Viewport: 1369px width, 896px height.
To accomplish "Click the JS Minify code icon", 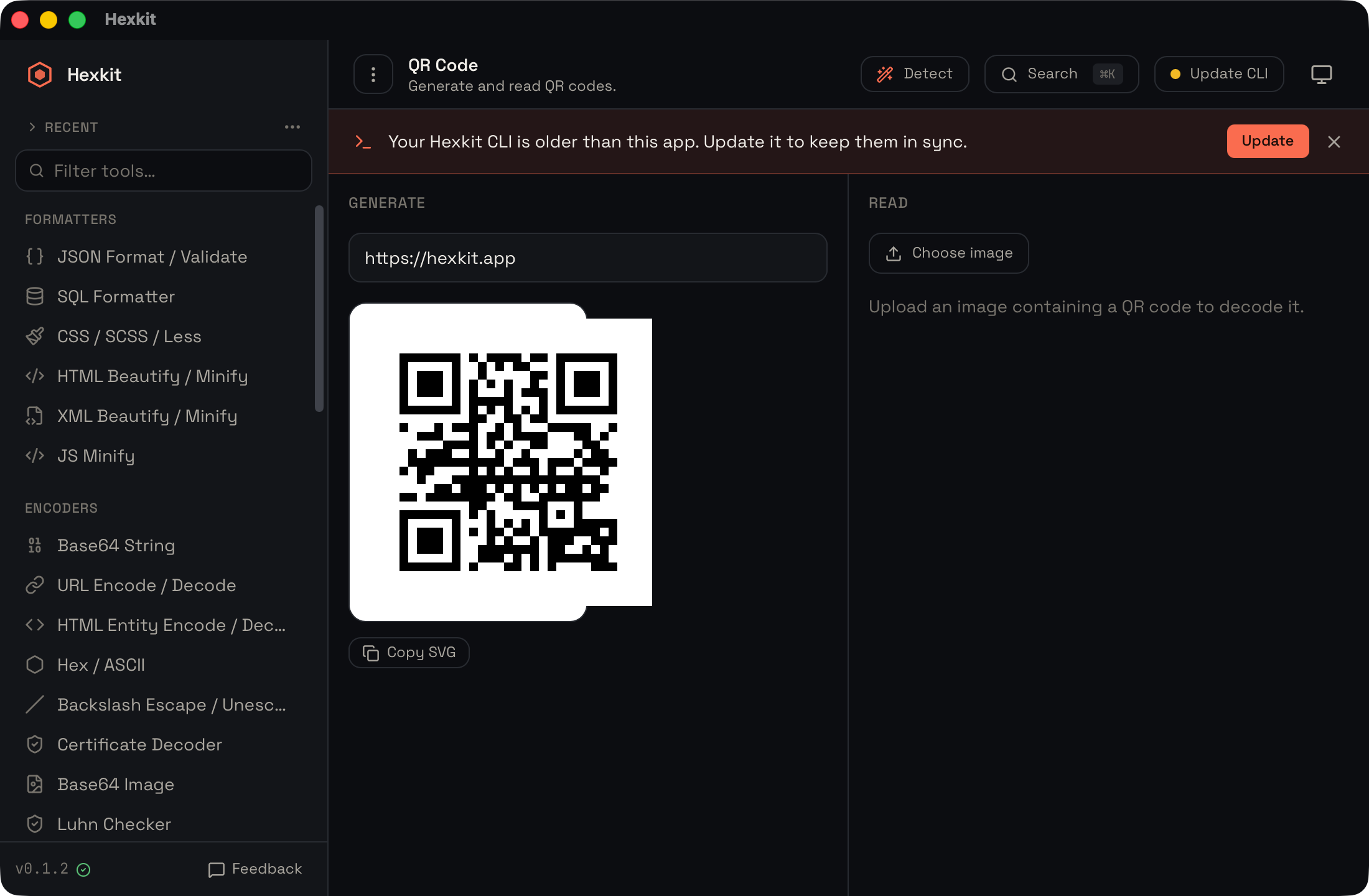I will click(x=35, y=455).
